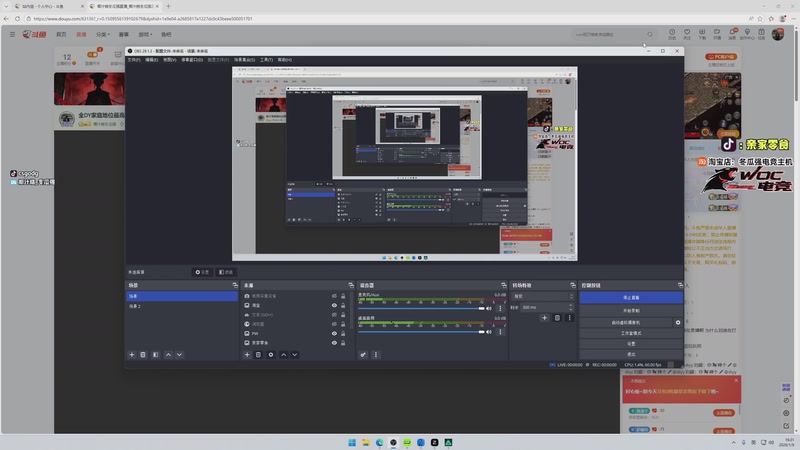Open advanced audio properties gear in Mixer
This screenshot has height=450, width=800.
(363, 355)
